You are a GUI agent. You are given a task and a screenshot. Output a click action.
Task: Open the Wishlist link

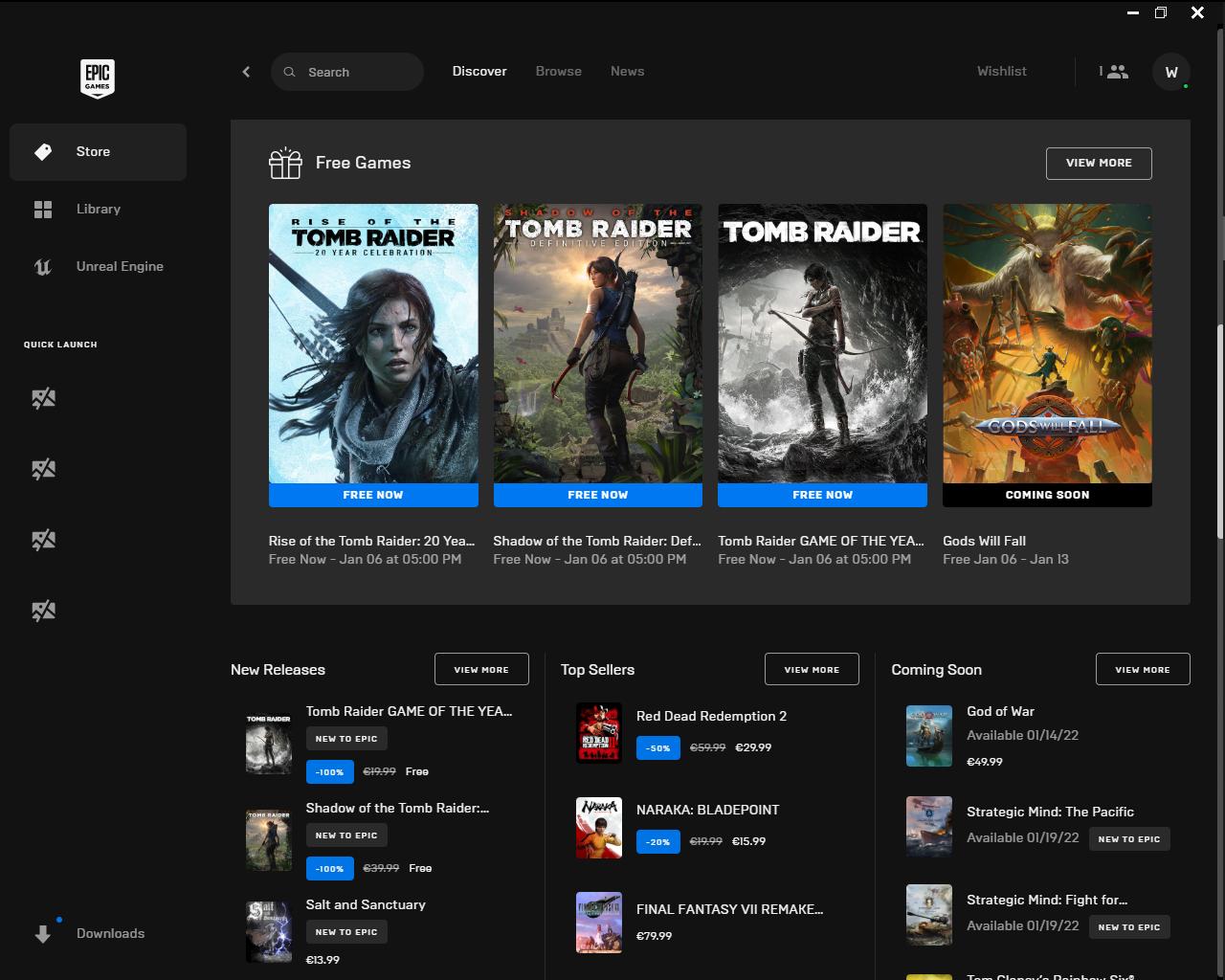coord(1001,72)
